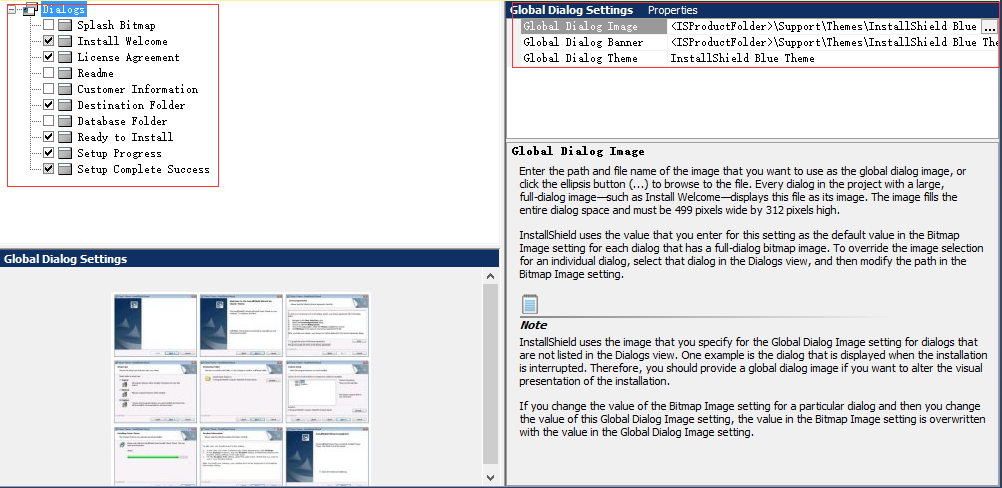Uncheck the Install Welcome checkbox
Viewport: 1002px width, 488px height.
pyautogui.click(x=49, y=41)
